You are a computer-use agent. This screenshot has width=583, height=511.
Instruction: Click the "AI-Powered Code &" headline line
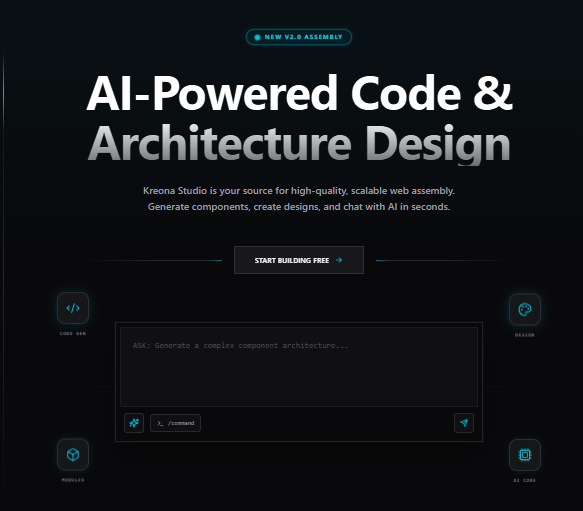coord(299,93)
